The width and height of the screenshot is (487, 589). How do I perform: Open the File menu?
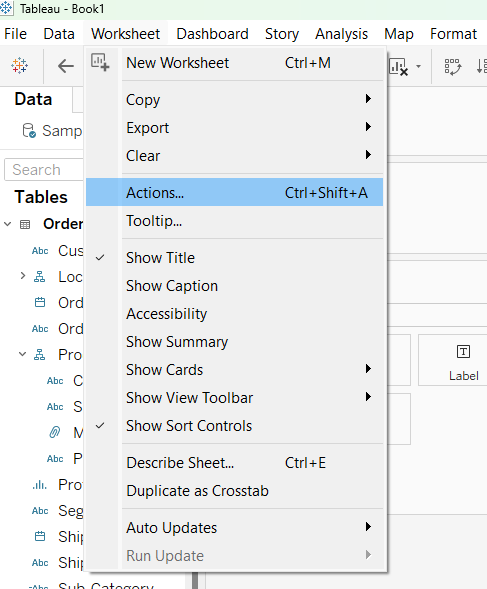coord(15,34)
